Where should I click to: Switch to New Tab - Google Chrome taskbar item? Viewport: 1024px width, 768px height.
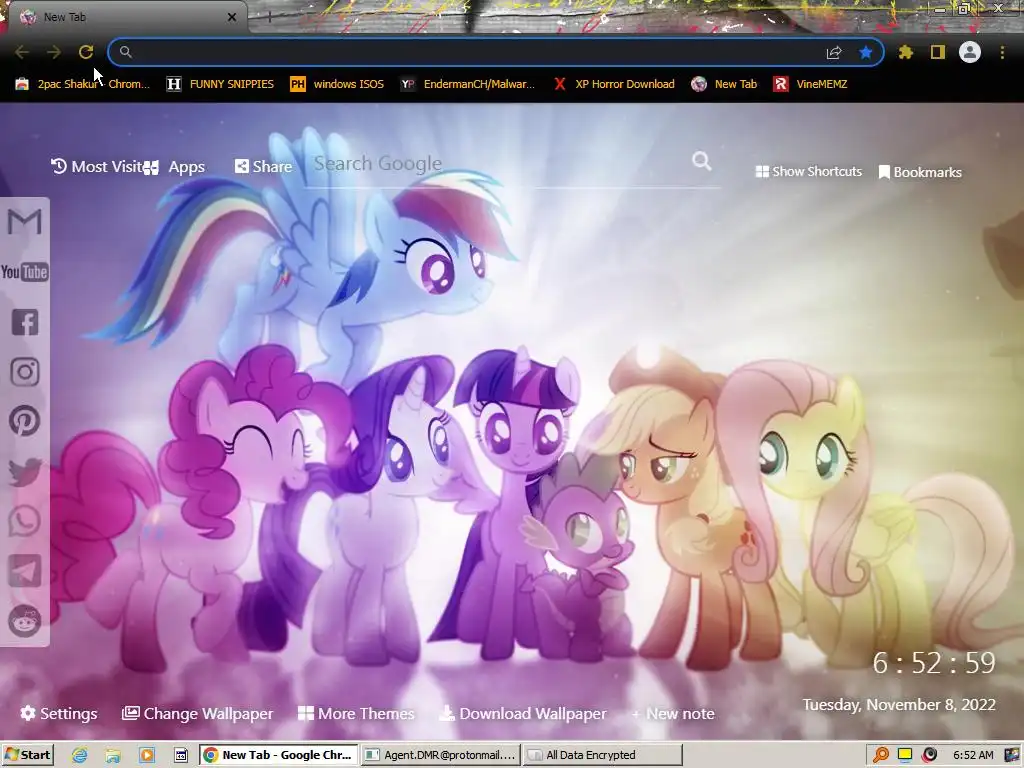pyautogui.click(x=279, y=755)
